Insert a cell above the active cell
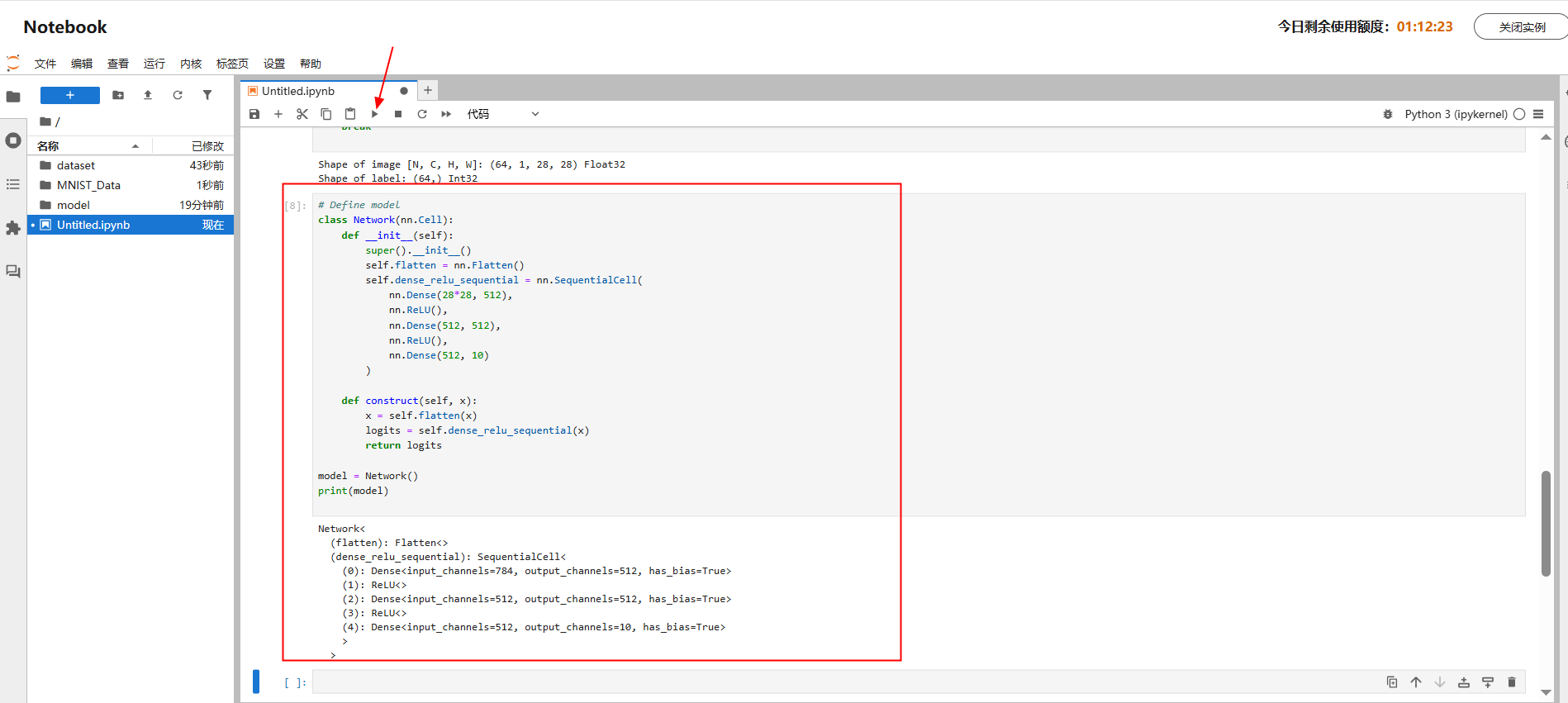 (1464, 682)
